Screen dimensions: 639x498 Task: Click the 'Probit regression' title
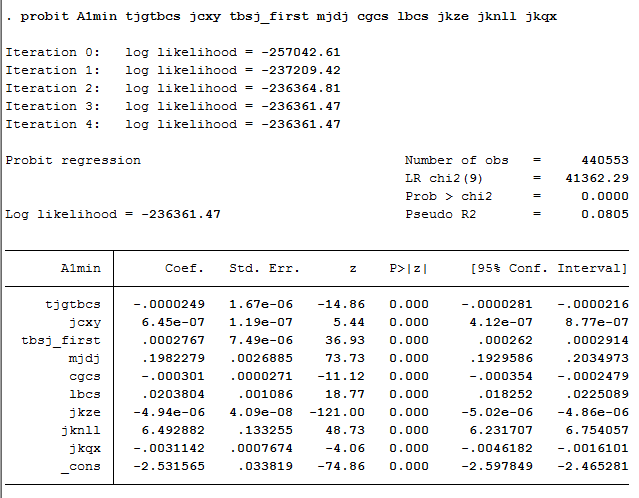tap(73, 160)
